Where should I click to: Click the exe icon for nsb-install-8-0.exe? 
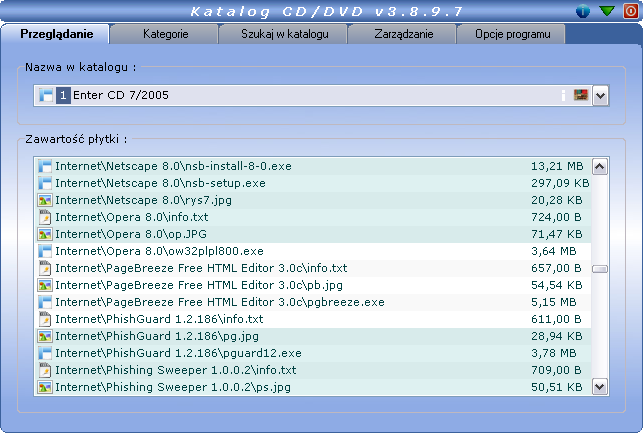[44, 166]
